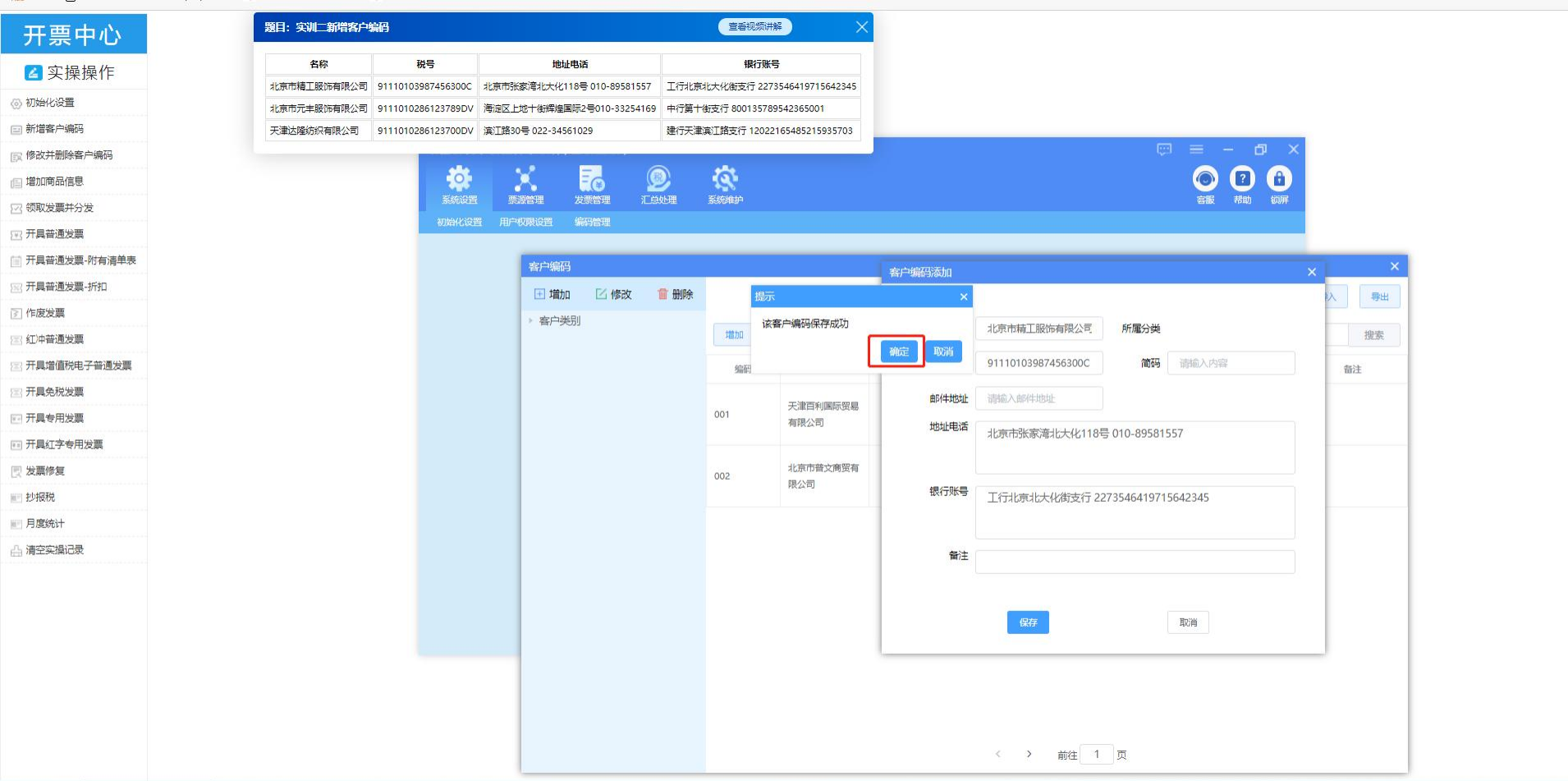1568x781 pixels.
Task: Open 修改并删除客户编码 in sidebar
Action: [69, 155]
